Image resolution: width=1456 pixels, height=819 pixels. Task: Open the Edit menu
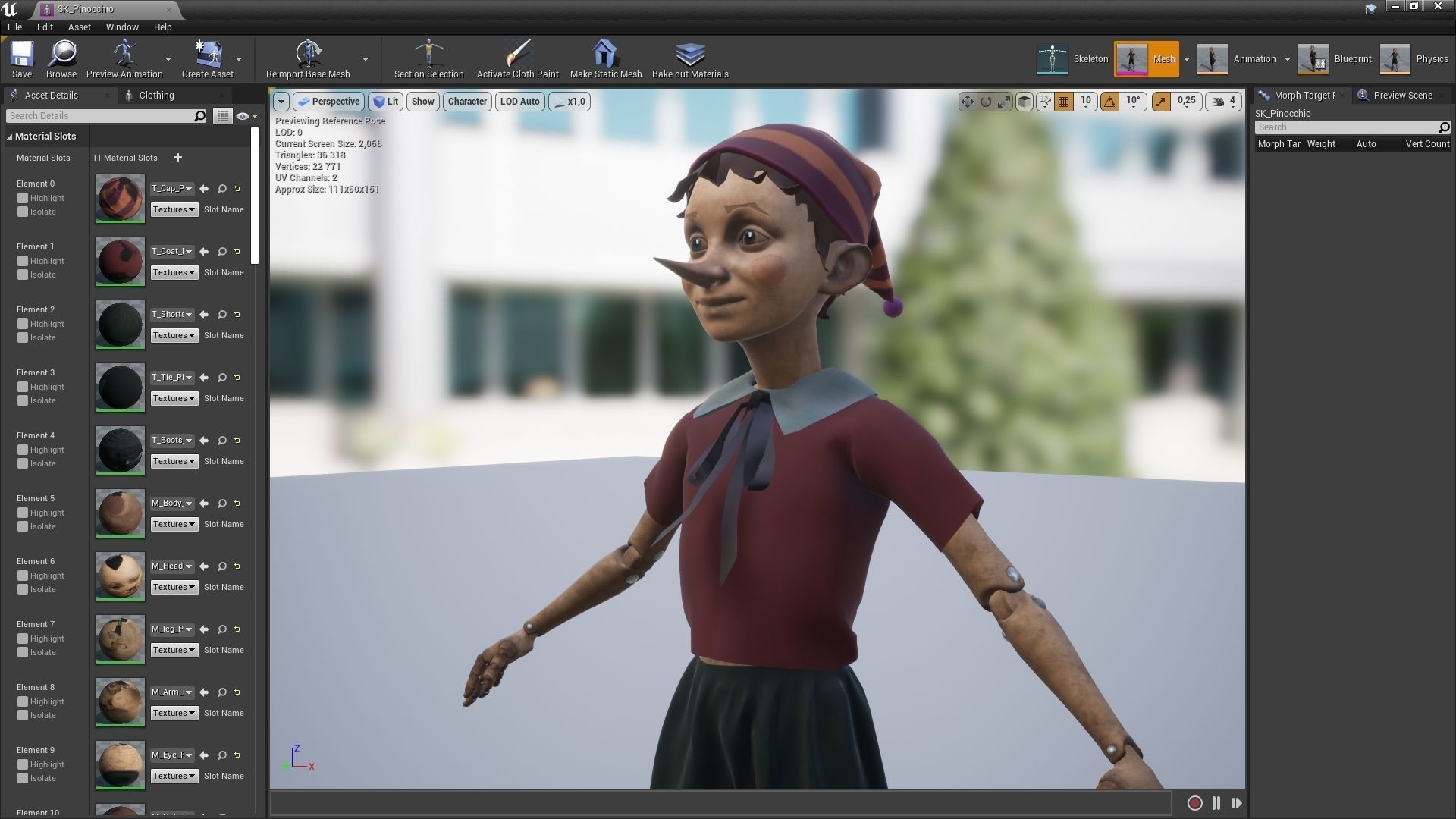[x=45, y=27]
